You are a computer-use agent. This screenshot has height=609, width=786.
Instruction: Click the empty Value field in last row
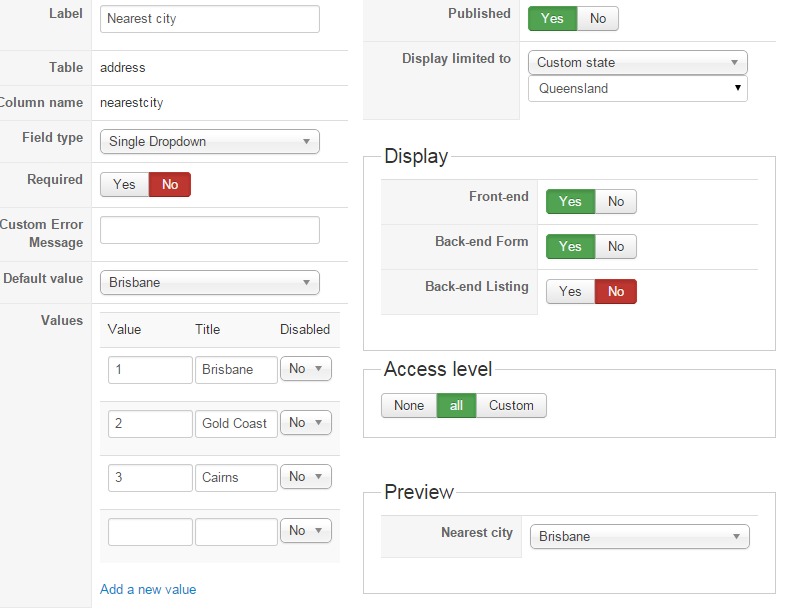(150, 531)
